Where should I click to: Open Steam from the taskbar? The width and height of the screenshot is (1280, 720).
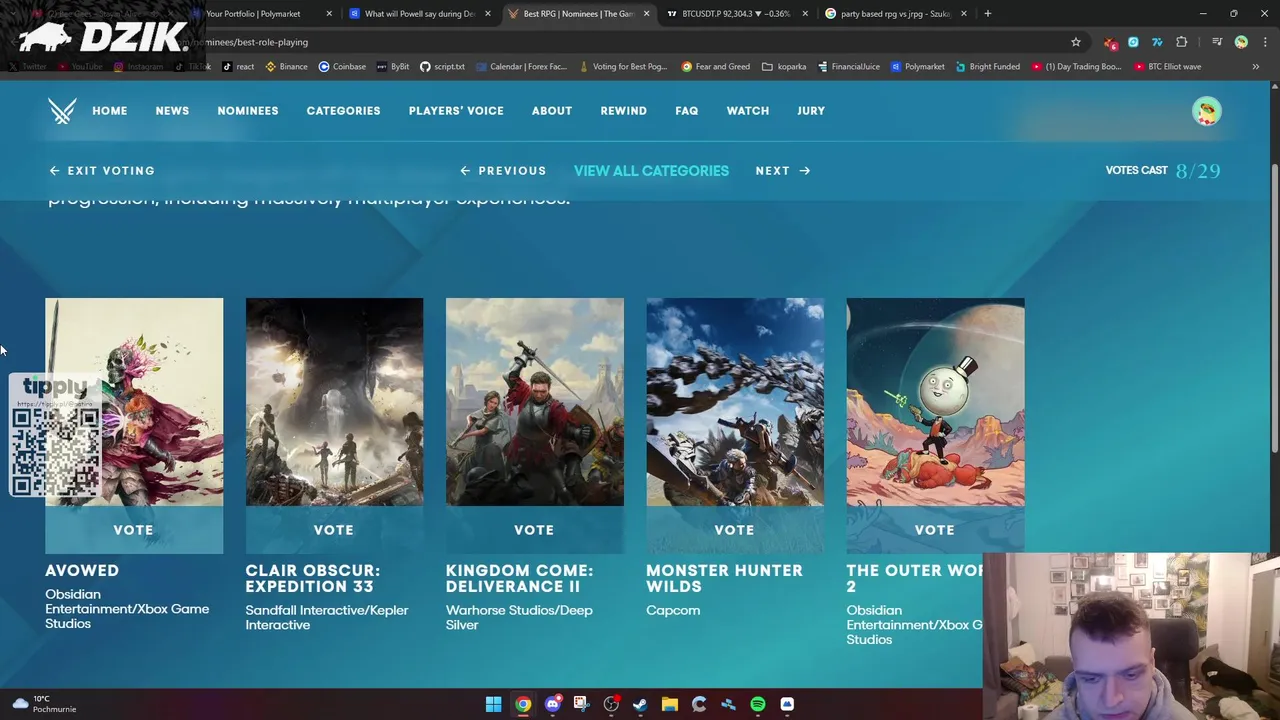640,704
